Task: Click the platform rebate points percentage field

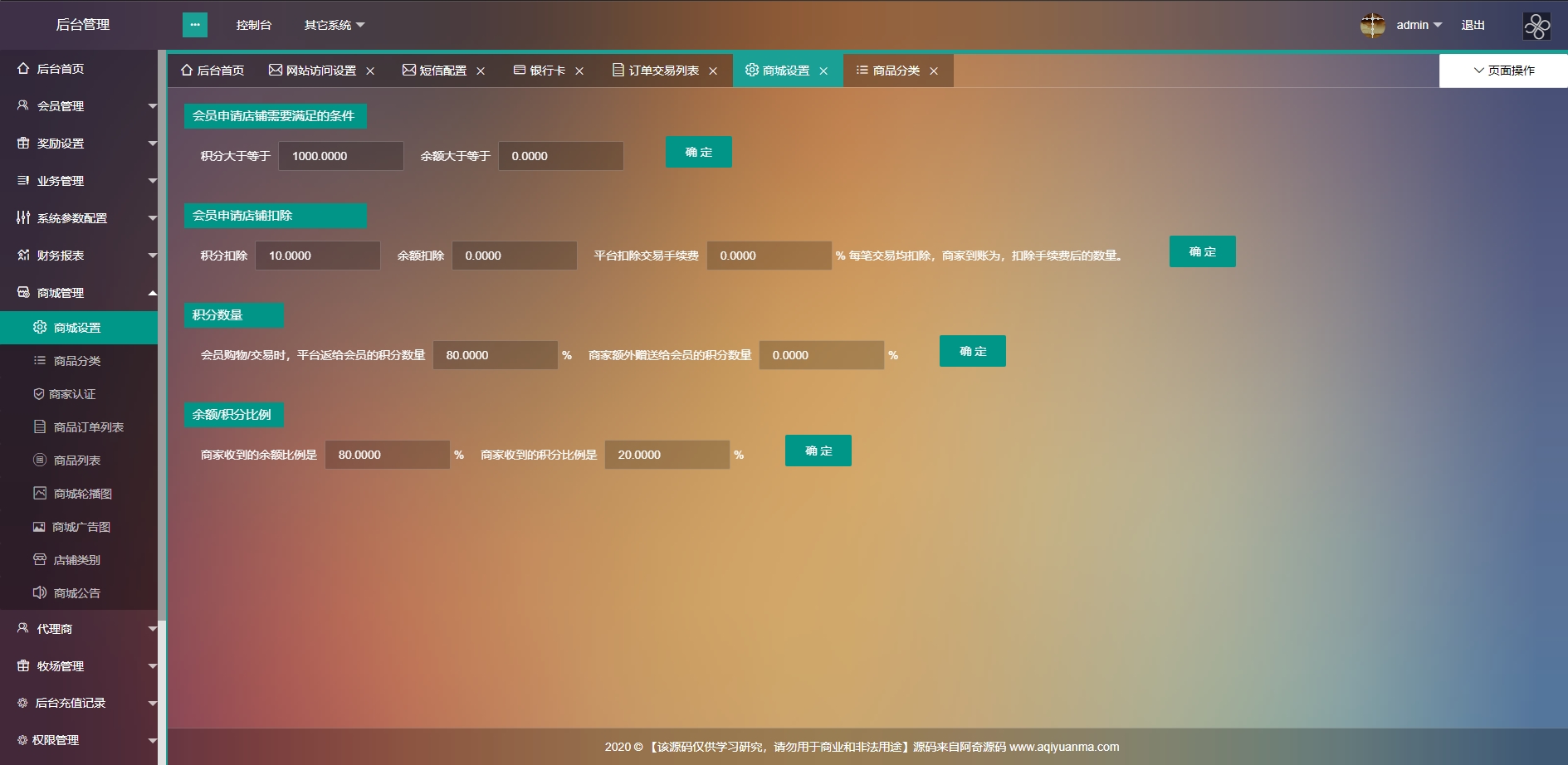Action: [x=496, y=355]
